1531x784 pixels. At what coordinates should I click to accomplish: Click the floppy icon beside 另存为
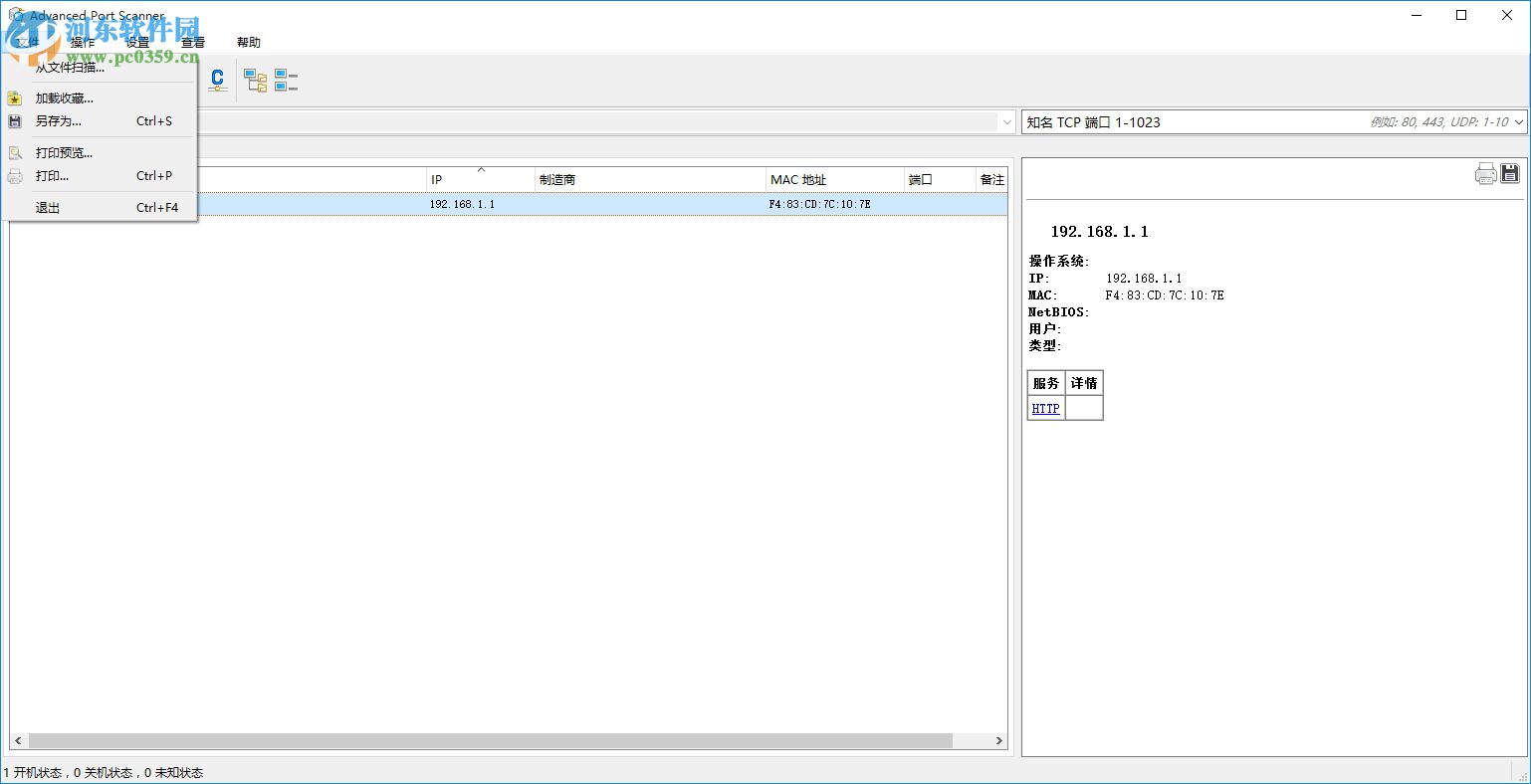coord(14,120)
